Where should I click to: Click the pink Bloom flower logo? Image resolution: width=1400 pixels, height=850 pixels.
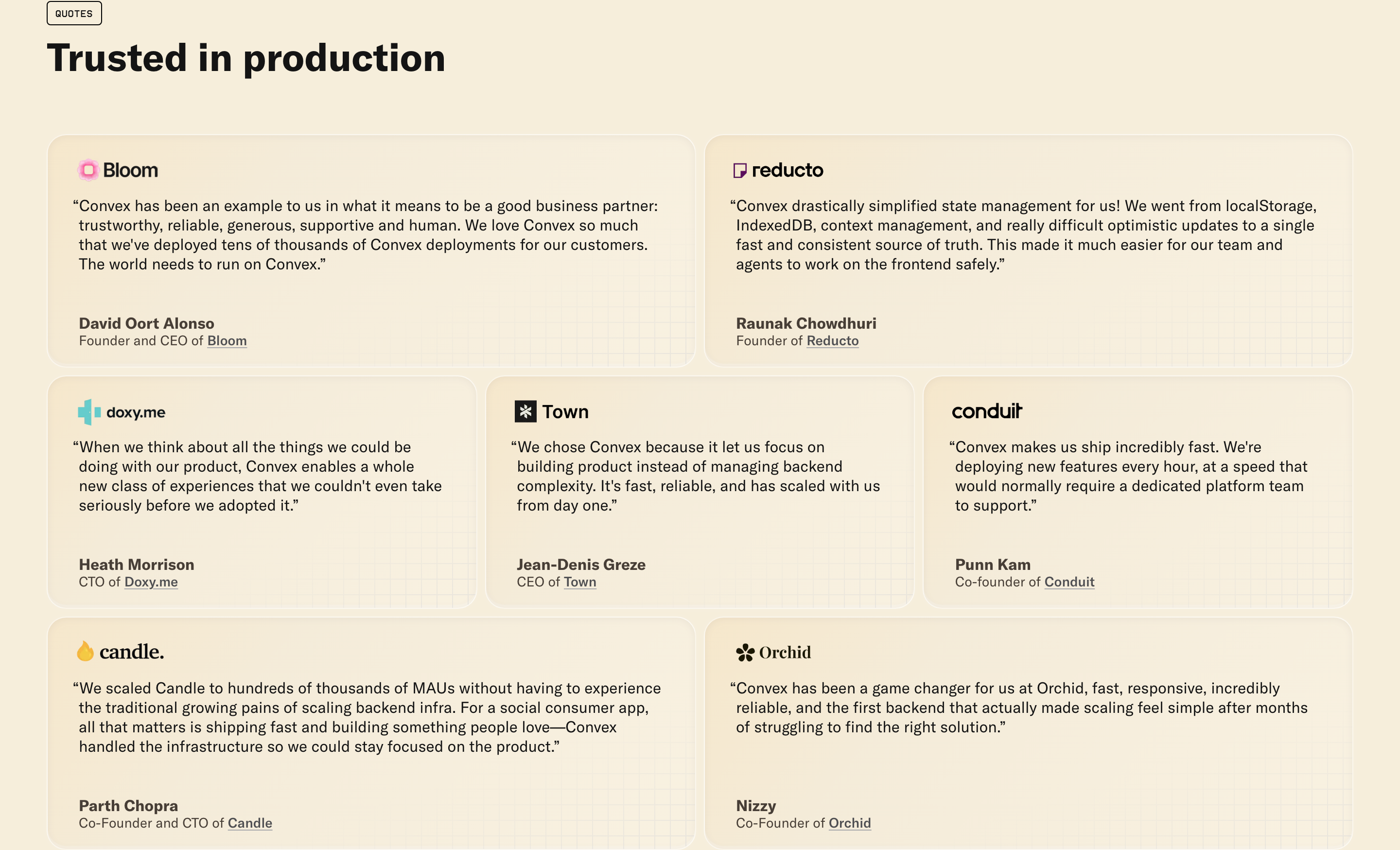[x=88, y=170]
